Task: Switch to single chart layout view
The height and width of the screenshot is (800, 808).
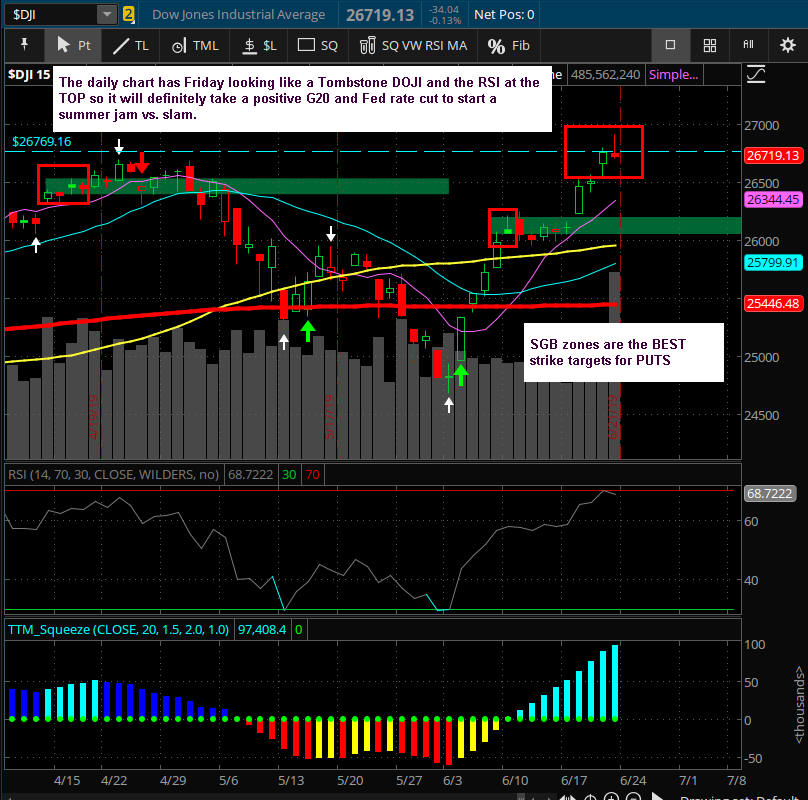Action: [x=670, y=45]
